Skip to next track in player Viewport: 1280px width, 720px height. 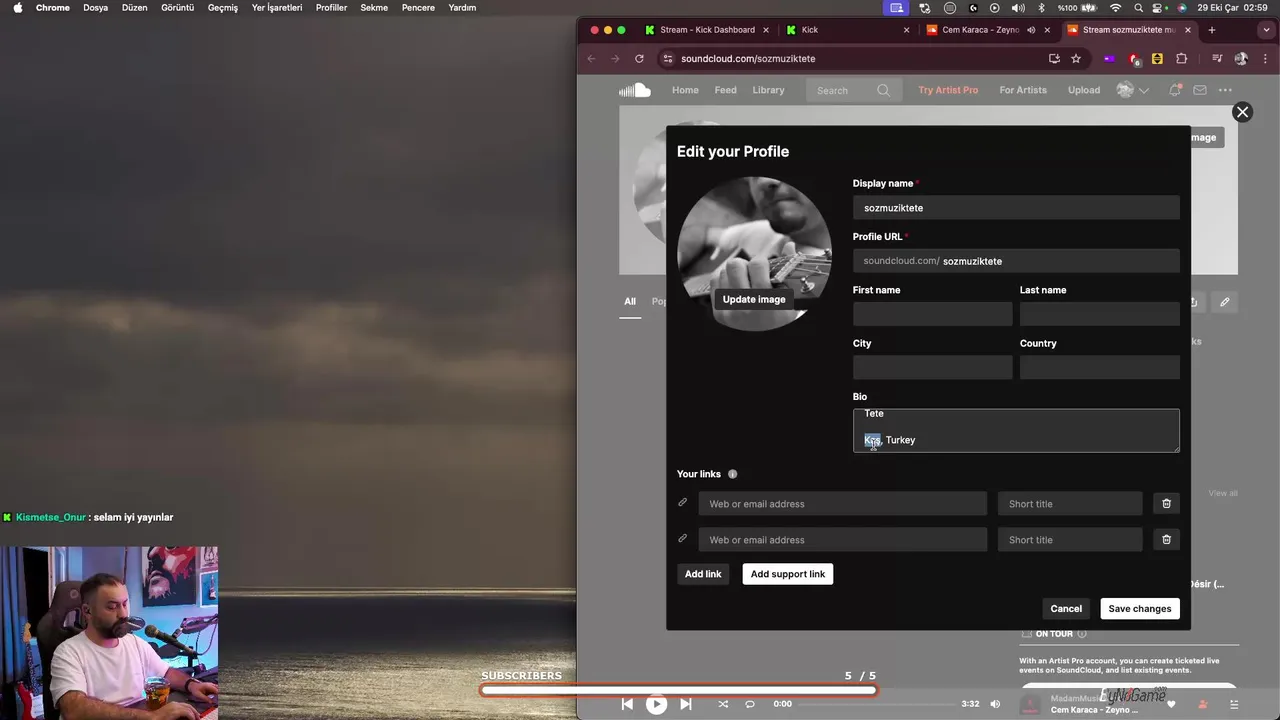pyautogui.click(x=685, y=704)
